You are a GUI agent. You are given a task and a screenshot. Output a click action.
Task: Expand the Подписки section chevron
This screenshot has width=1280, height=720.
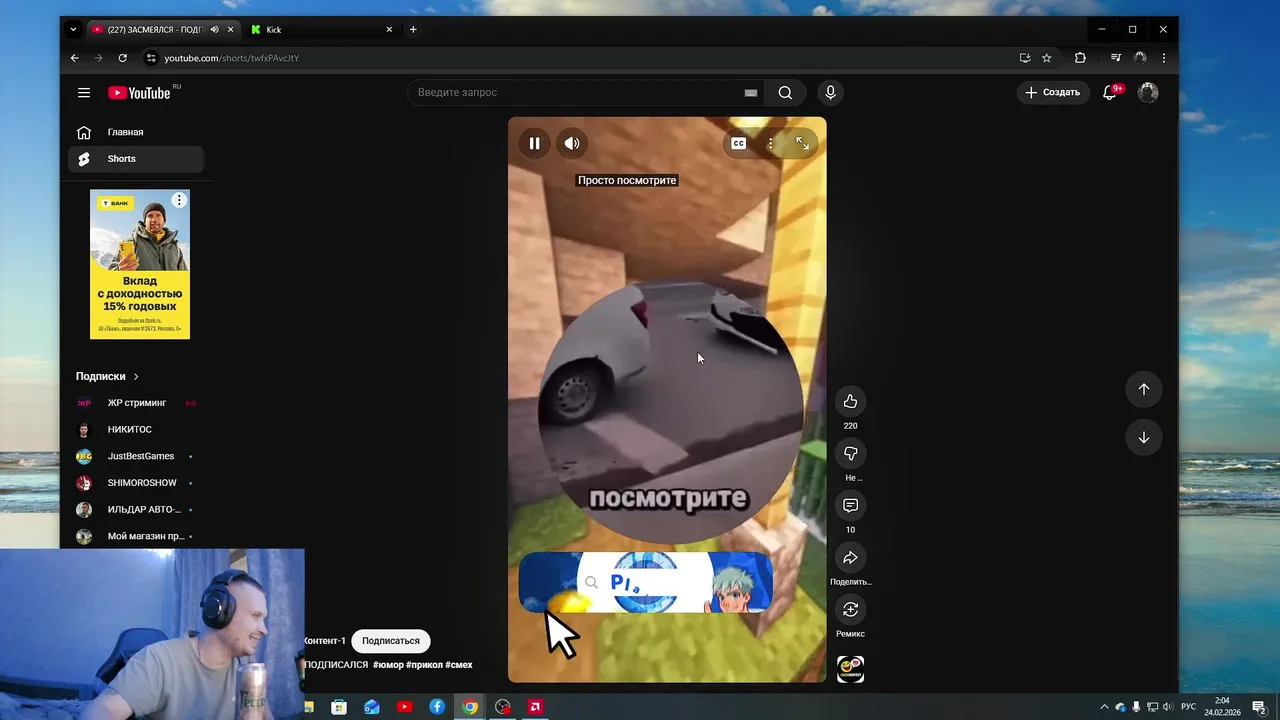[x=136, y=376]
